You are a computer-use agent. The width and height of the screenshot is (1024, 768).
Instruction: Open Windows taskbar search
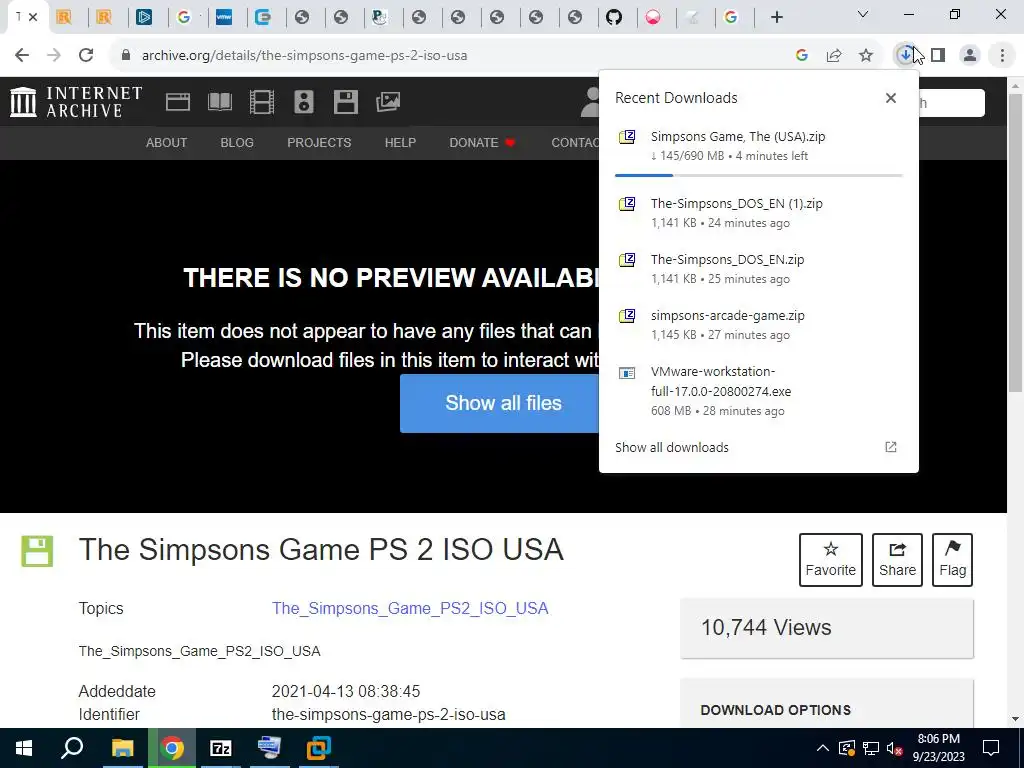[x=72, y=748]
